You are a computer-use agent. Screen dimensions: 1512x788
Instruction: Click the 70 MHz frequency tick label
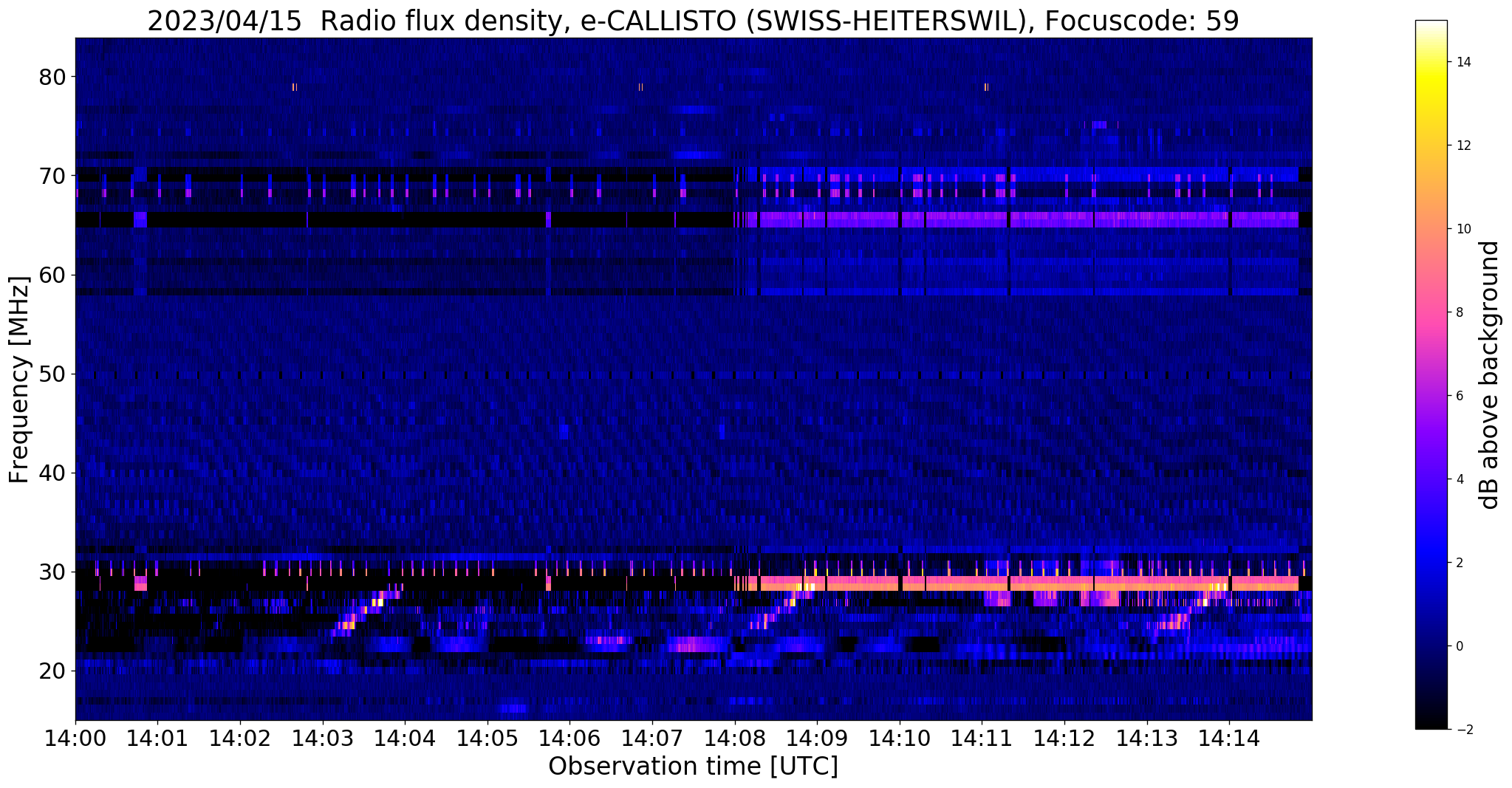coord(53,176)
